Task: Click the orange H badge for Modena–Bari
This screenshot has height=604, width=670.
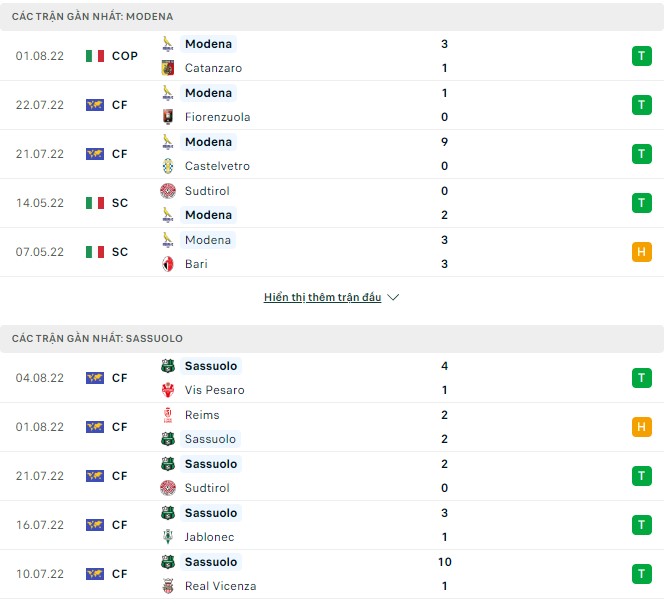Action: pos(641,252)
